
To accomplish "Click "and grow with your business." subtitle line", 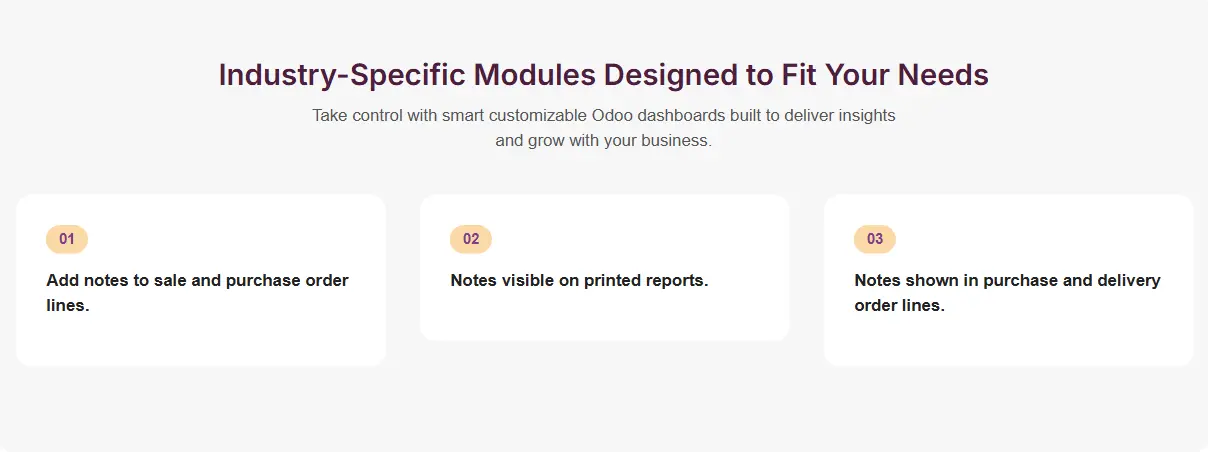I will point(603,140).
